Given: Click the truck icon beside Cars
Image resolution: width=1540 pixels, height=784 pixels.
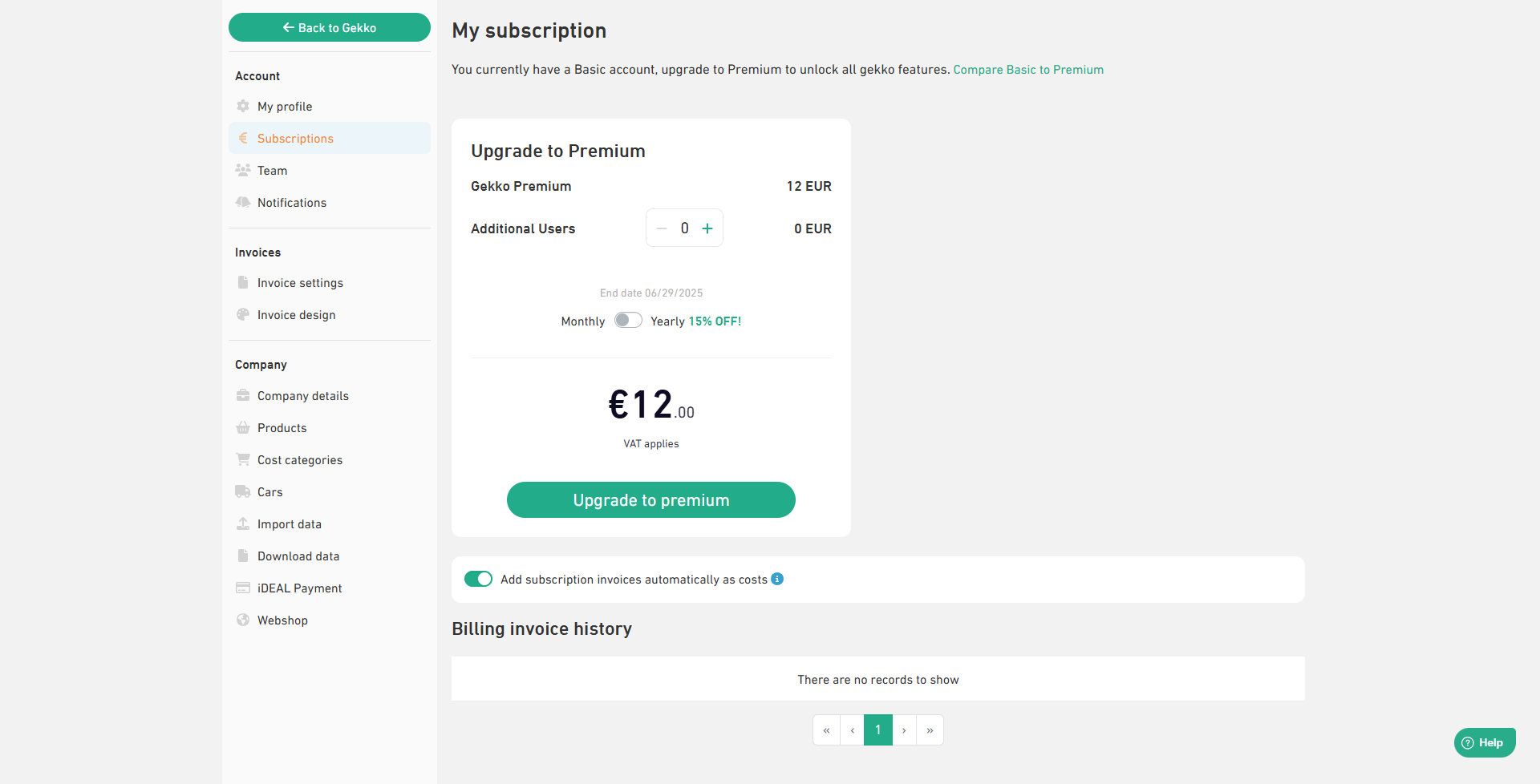Looking at the screenshot, I should coord(243,491).
